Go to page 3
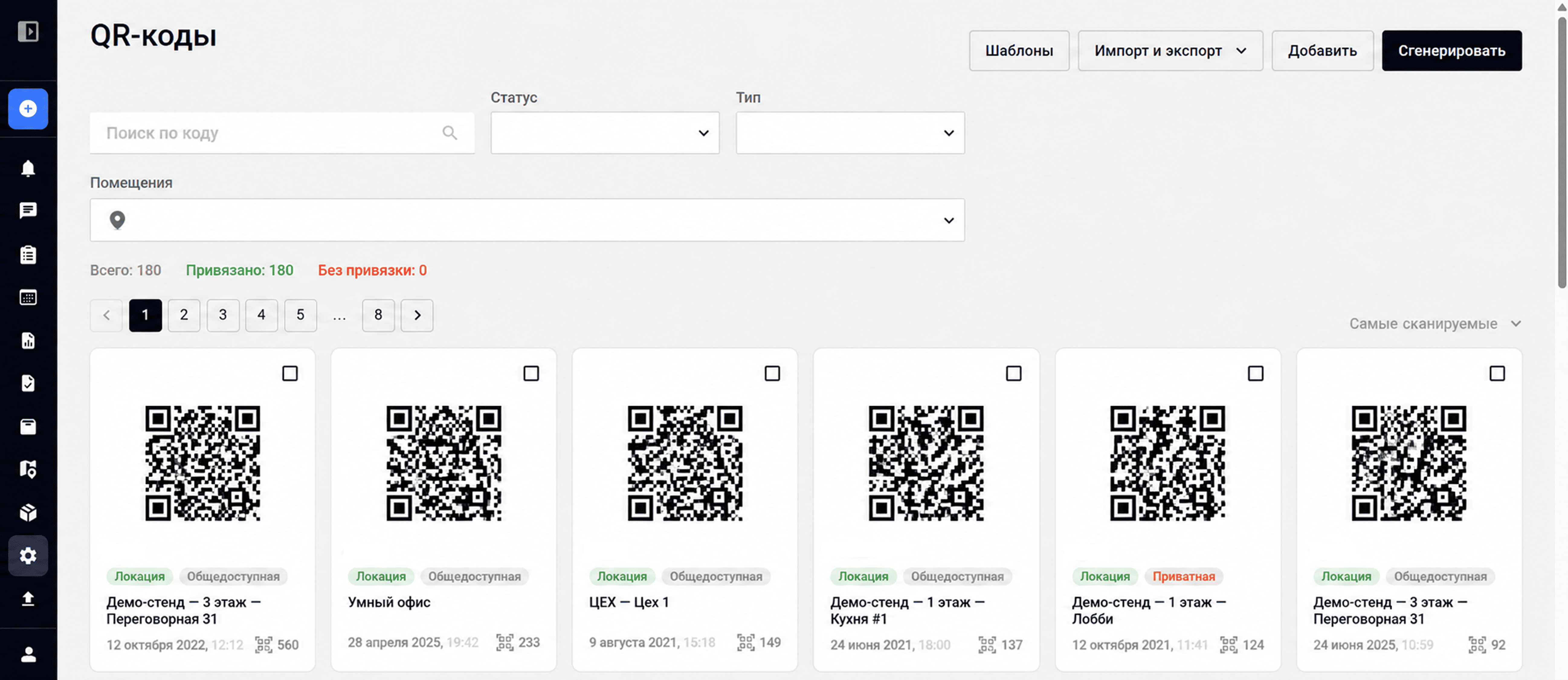 point(223,315)
